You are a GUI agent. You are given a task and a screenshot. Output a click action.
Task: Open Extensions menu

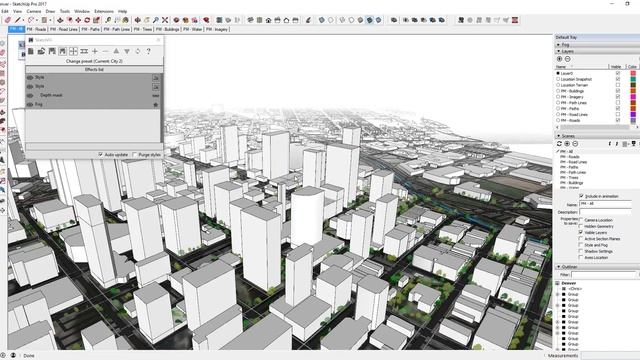[x=104, y=11]
